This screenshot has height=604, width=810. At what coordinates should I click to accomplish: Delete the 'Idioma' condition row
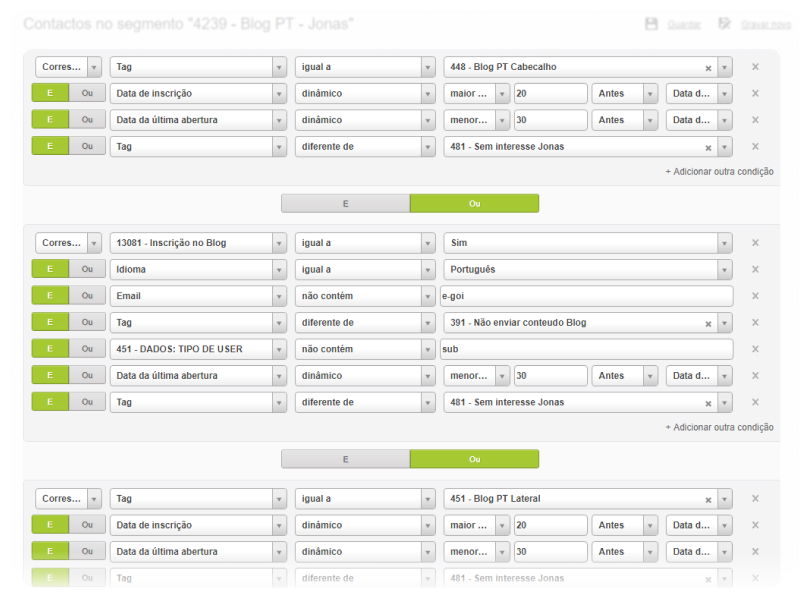[x=755, y=270]
